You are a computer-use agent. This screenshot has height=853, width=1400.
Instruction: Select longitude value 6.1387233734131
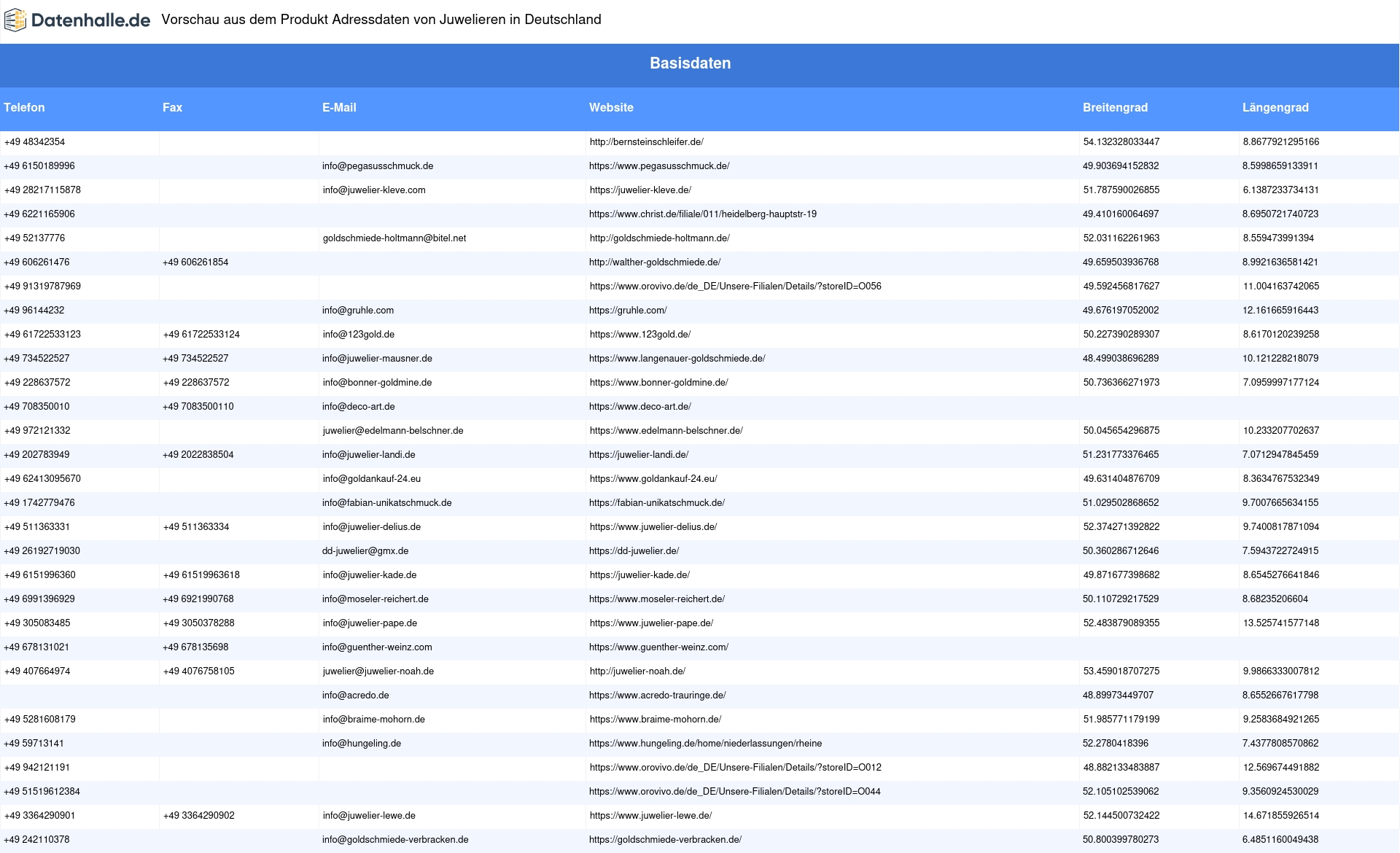[1281, 190]
